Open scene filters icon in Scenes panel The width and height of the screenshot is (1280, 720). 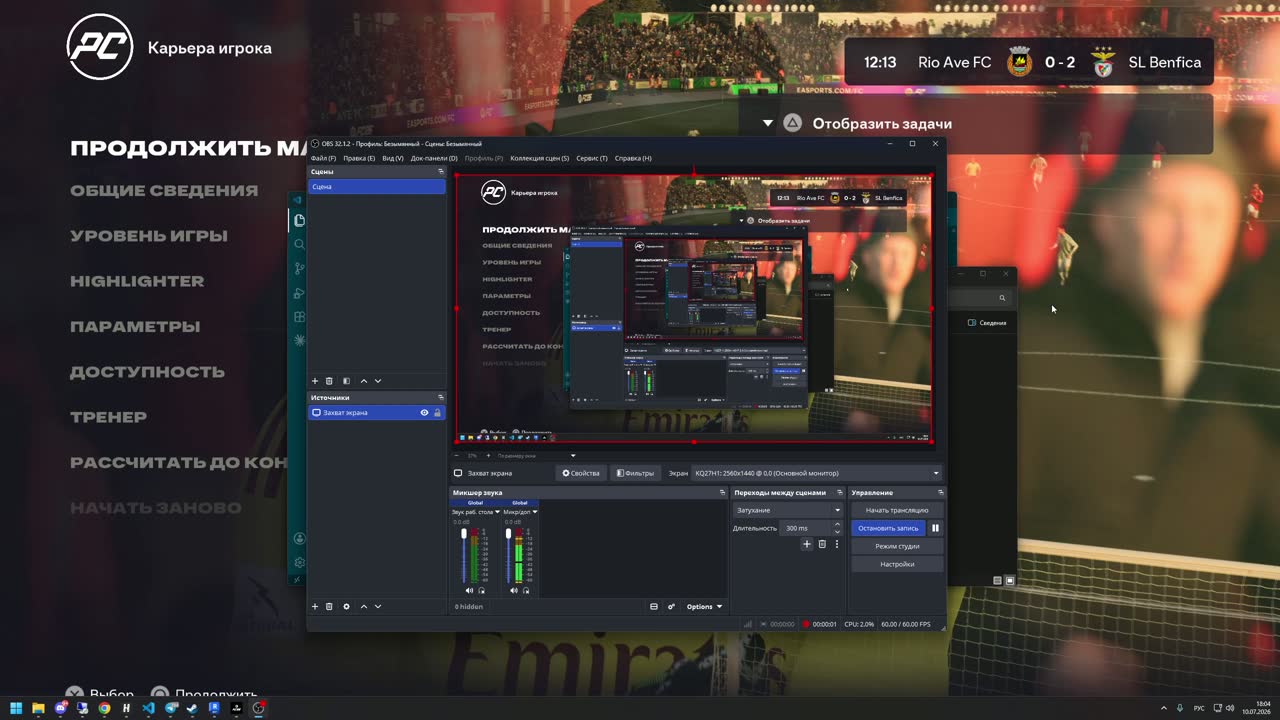pos(346,381)
